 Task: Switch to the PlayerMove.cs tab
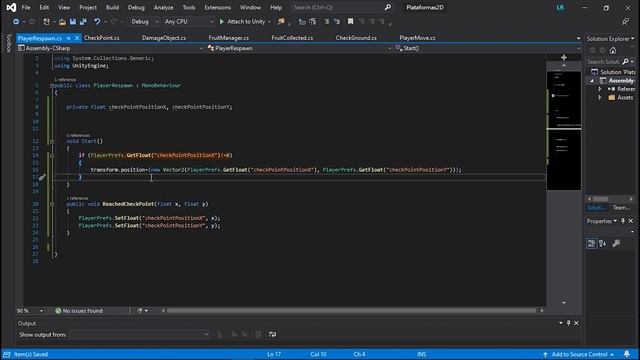(417, 38)
